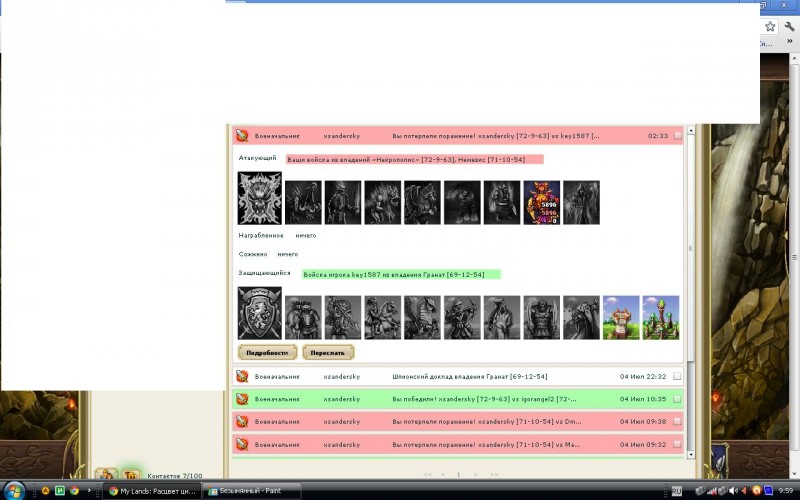Launch the yellow quick launch icon in taskbar
The width and height of the screenshot is (800, 500).
click(x=45, y=491)
